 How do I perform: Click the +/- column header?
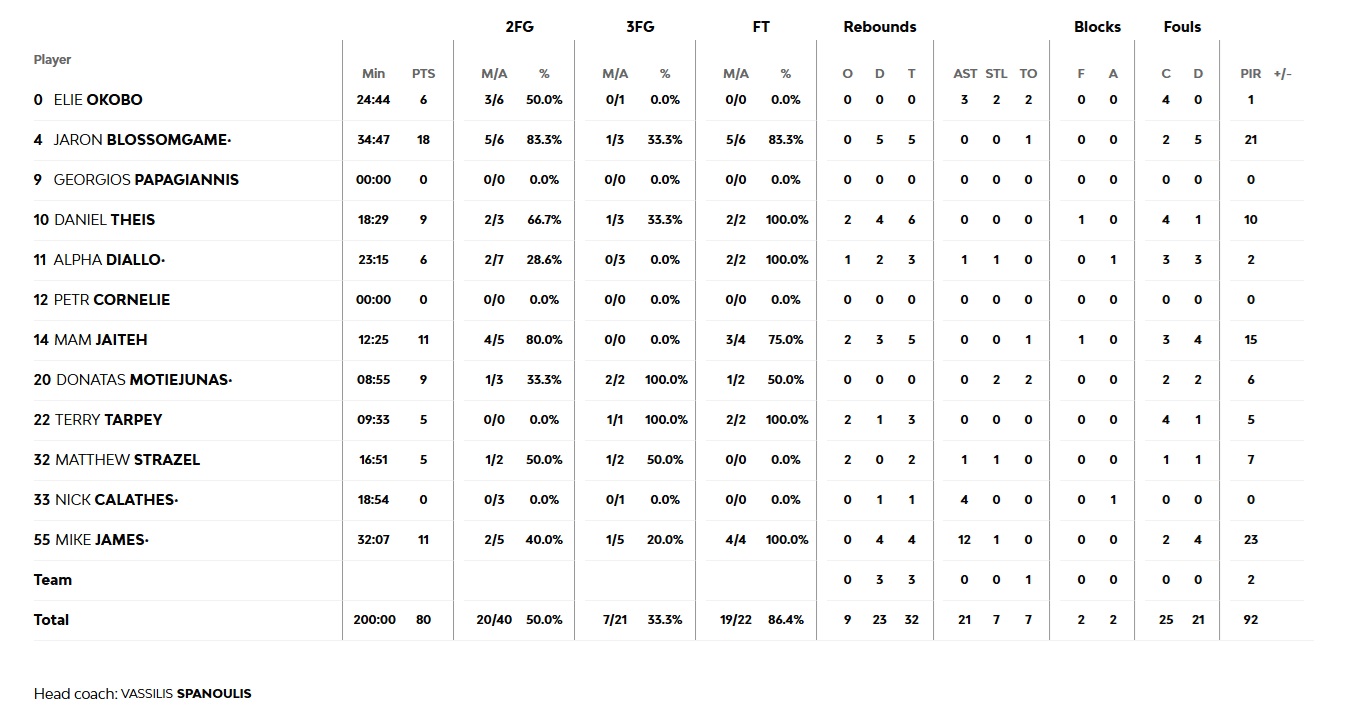[x=1282, y=74]
